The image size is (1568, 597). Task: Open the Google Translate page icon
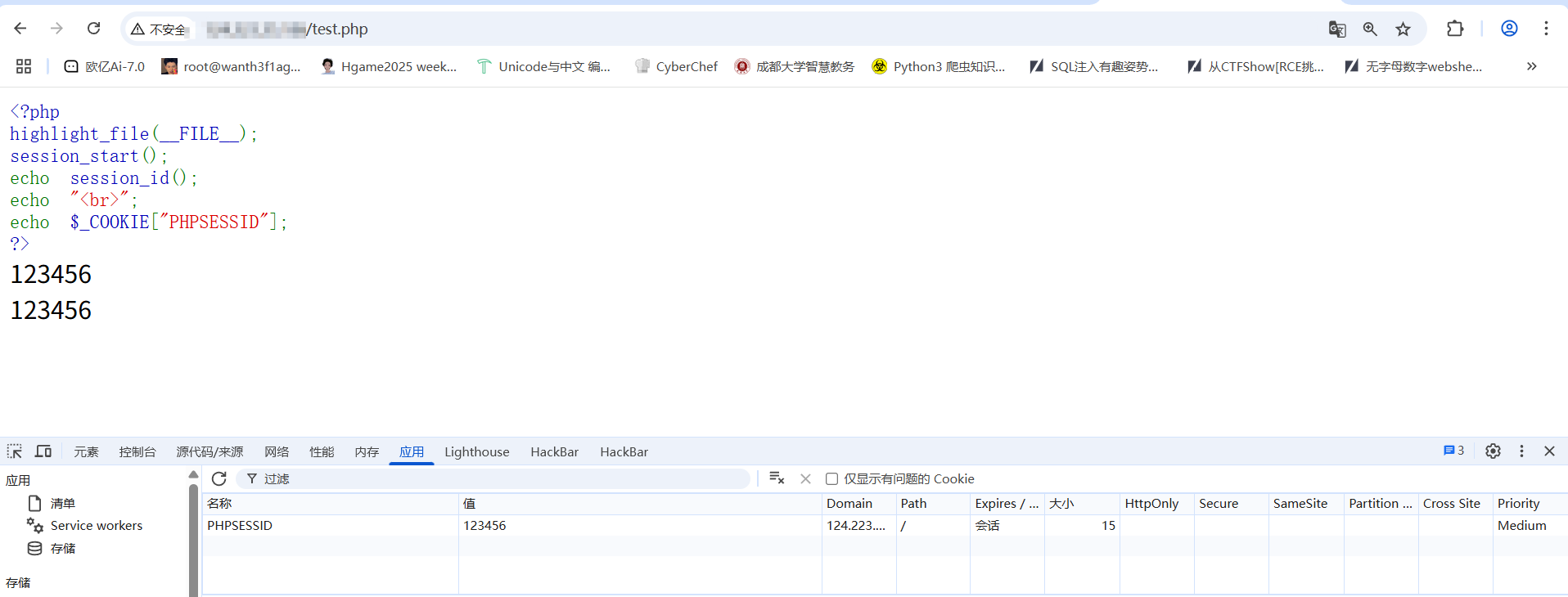(1337, 29)
